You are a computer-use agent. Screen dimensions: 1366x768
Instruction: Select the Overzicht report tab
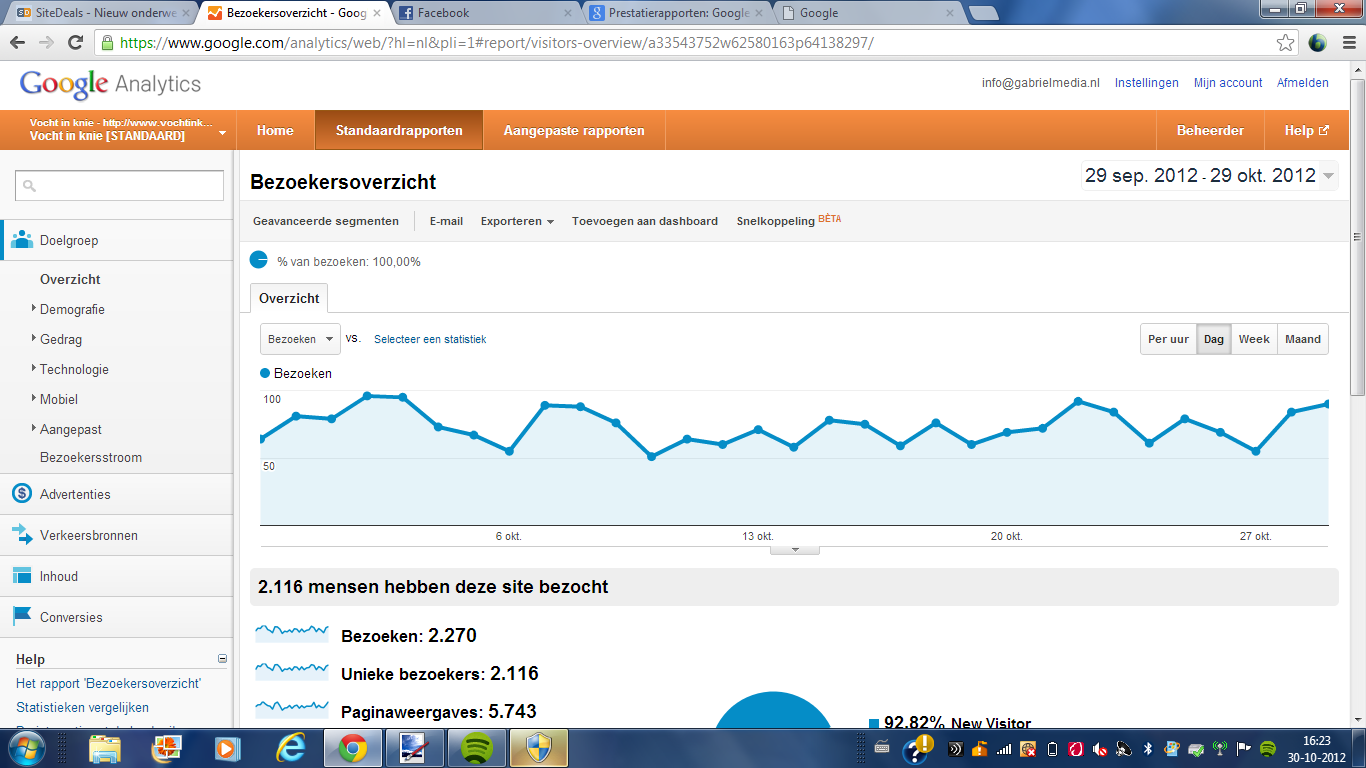[289, 298]
